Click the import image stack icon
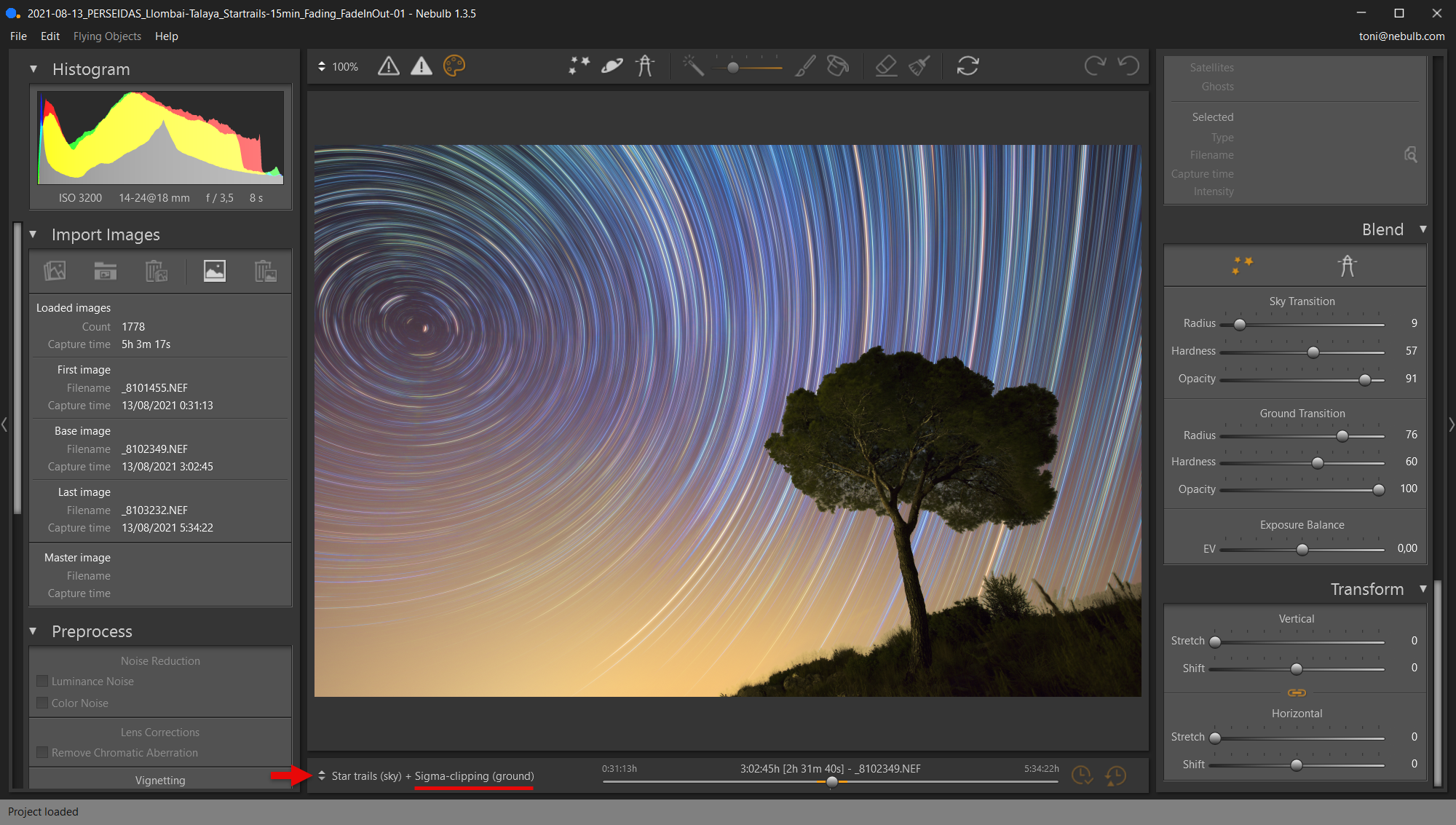This screenshot has height=825, width=1456. coord(55,271)
